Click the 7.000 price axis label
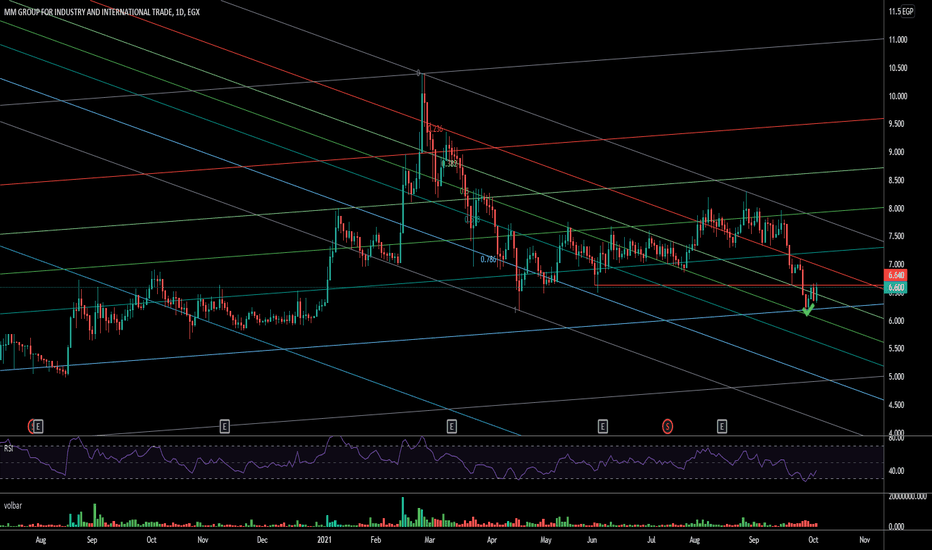Image resolution: width=932 pixels, height=550 pixels. pos(896,264)
